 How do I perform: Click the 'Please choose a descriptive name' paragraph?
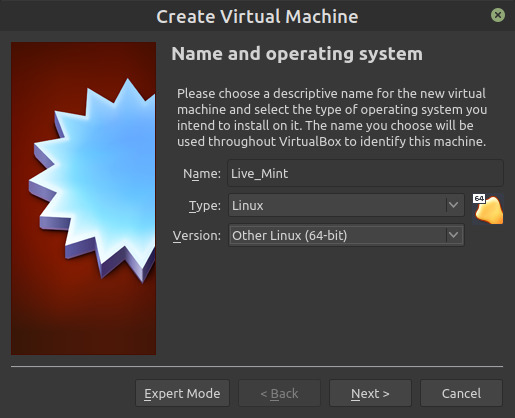pos(332,117)
